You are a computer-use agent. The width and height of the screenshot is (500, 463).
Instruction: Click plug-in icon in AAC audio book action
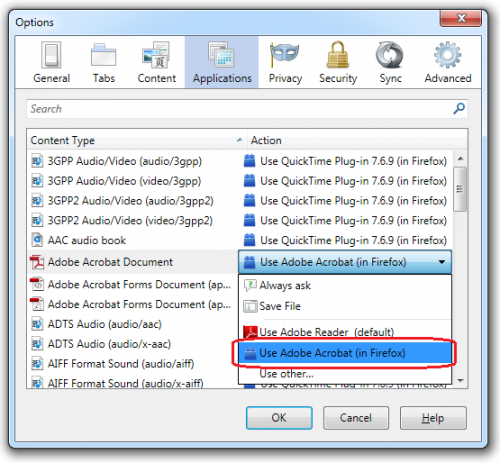click(249, 240)
